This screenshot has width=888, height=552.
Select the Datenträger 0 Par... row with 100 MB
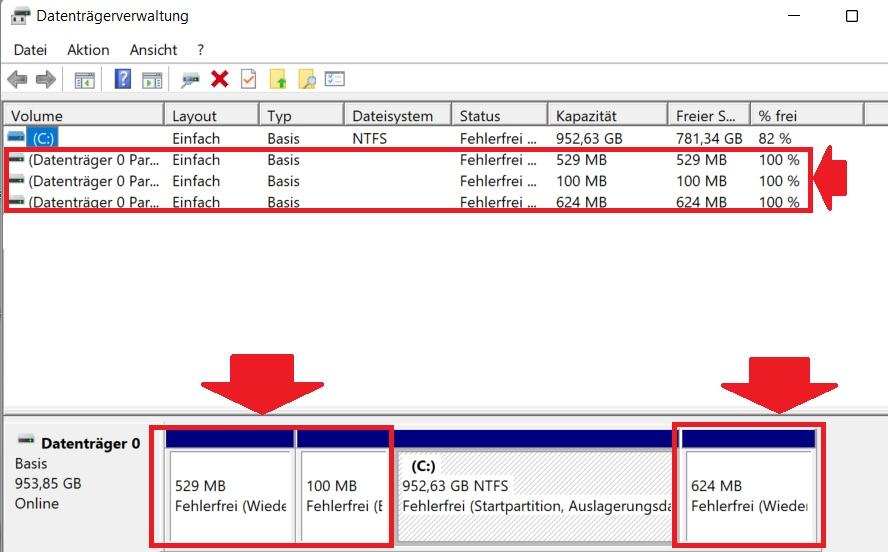(x=93, y=181)
